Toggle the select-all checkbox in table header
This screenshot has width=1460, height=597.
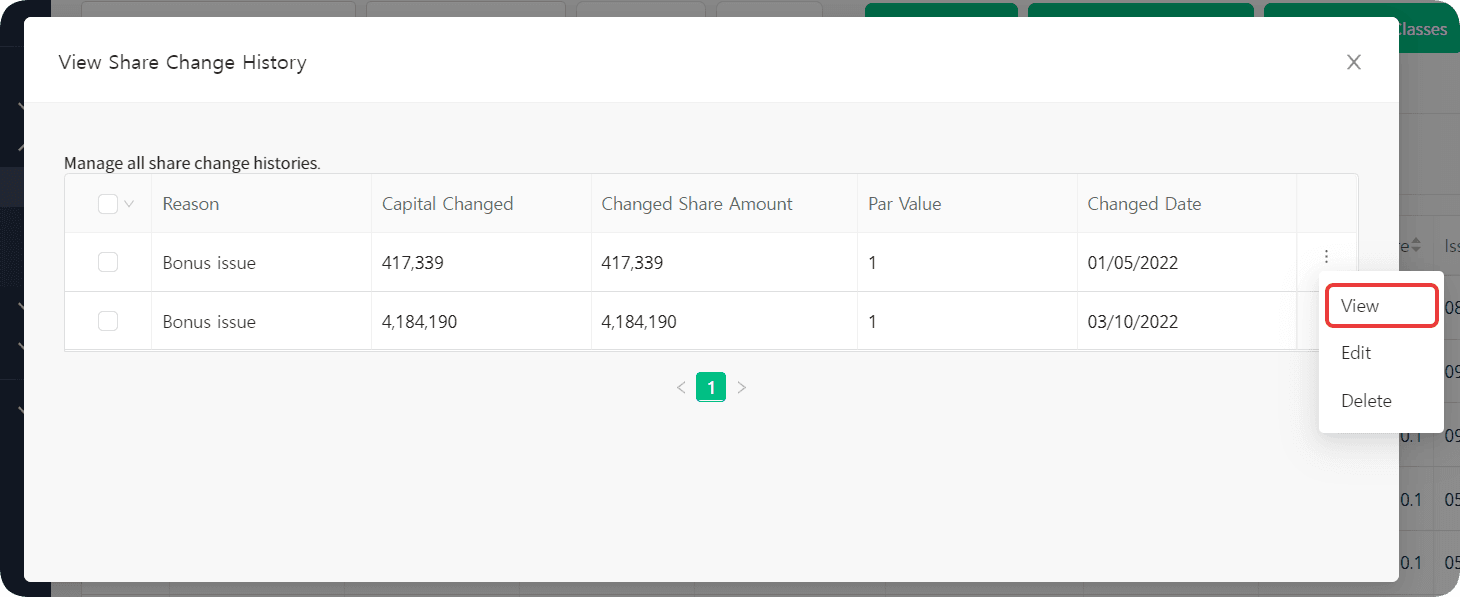pos(107,204)
